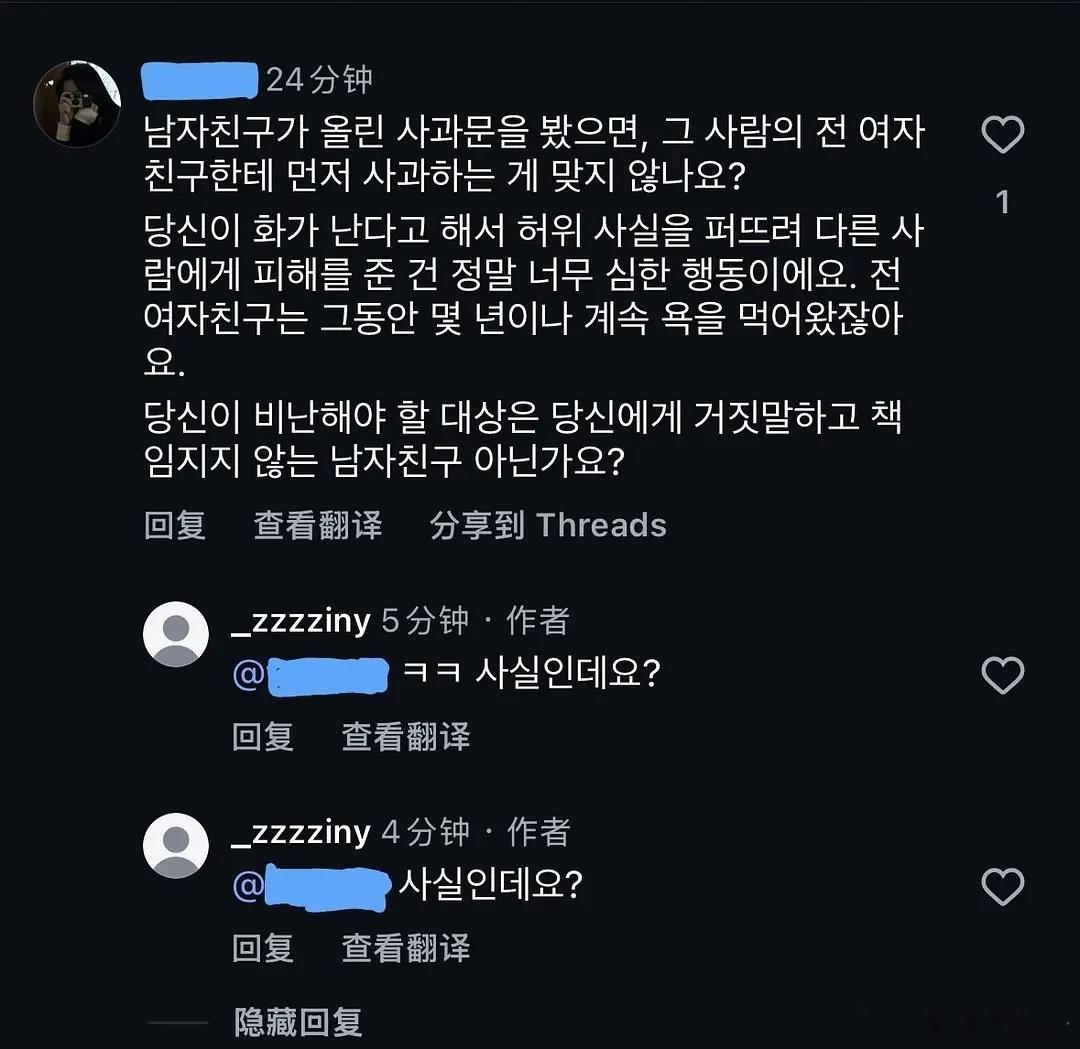The width and height of the screenshot is (1080, 1049).
Task: Open _zzzziny's avatar on the first reply
Action: 176,634
